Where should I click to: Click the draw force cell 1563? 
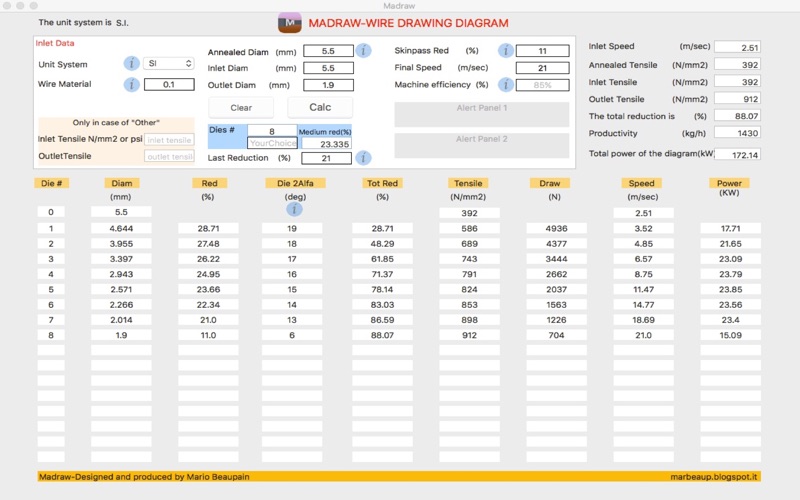[x=557, y=305]
